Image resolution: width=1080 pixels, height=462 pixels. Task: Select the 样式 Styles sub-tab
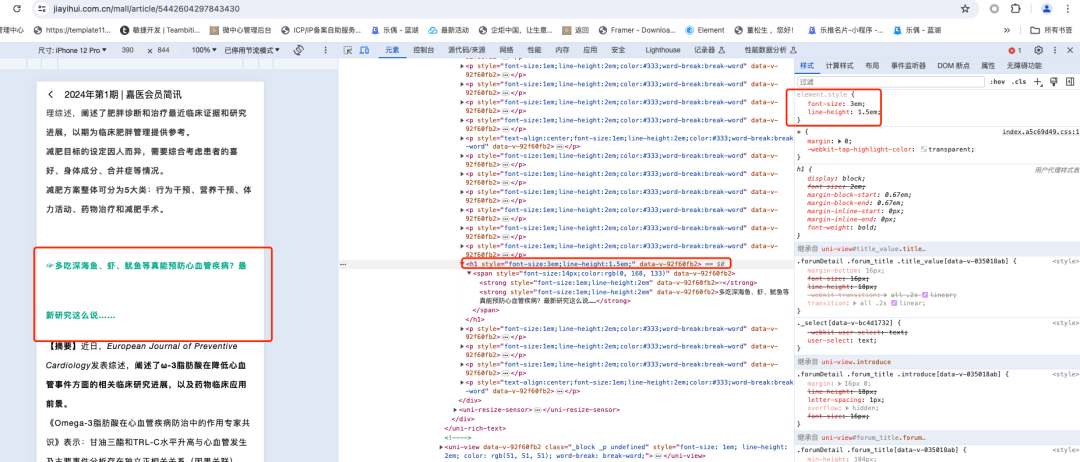coord(807,65)
